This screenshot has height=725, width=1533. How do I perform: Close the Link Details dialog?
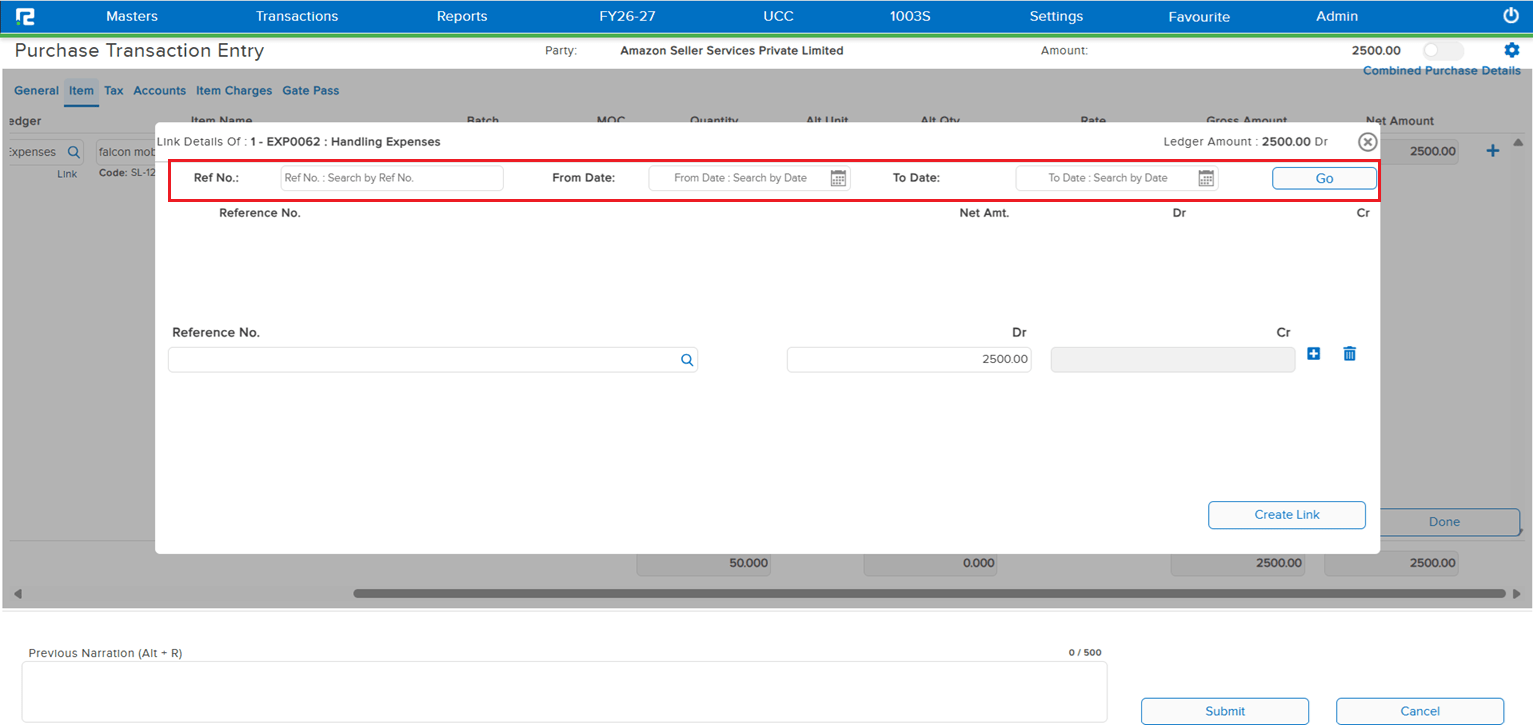pyautogui.click(x=1367, y=142)
